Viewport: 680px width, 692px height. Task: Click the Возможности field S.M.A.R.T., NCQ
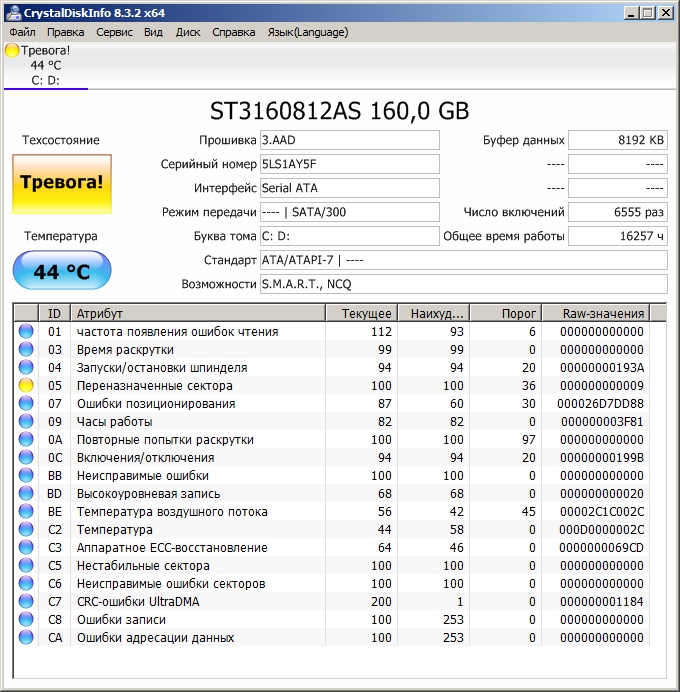pos(463,284)
